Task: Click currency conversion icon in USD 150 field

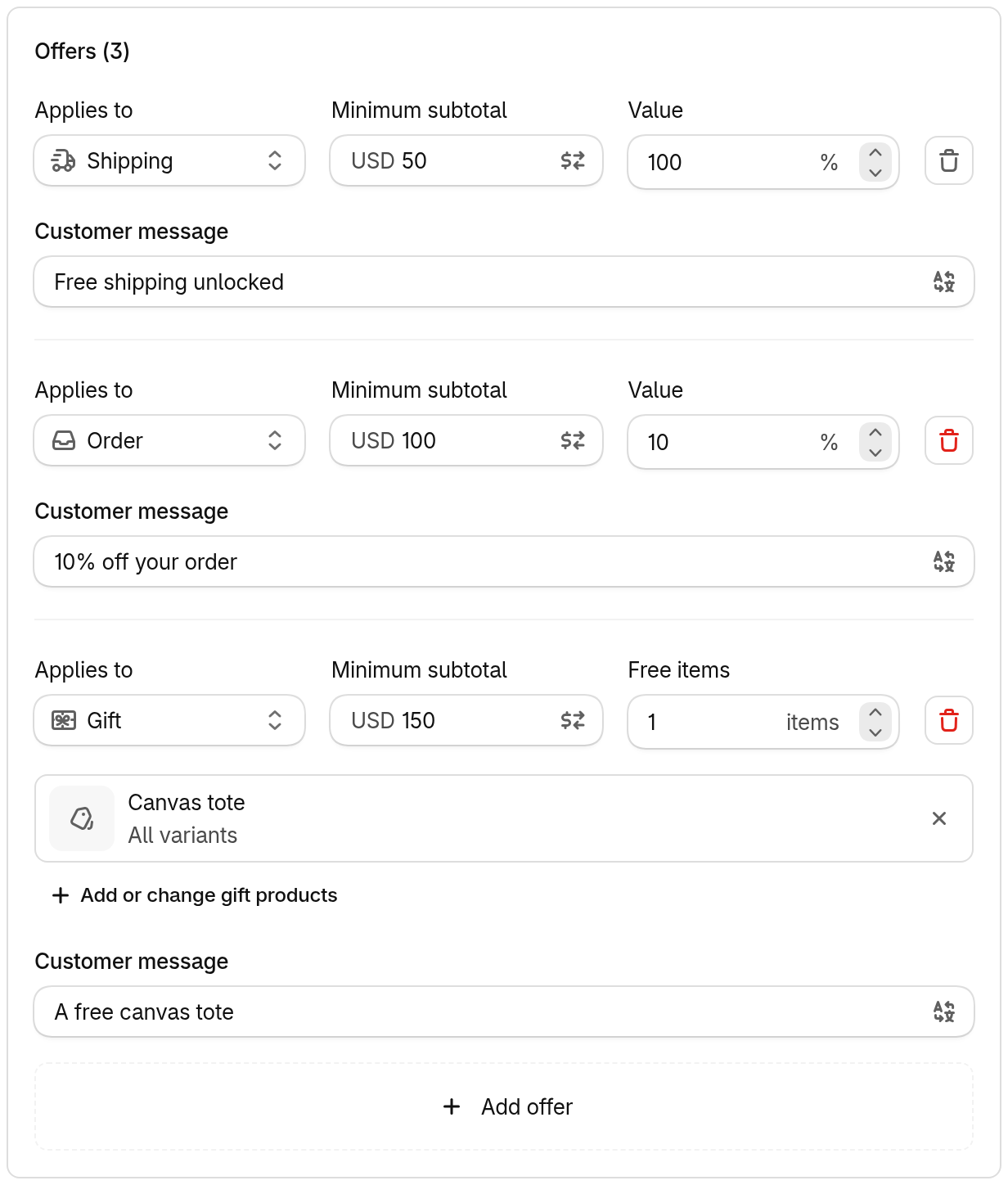Action: pos(573,720)
